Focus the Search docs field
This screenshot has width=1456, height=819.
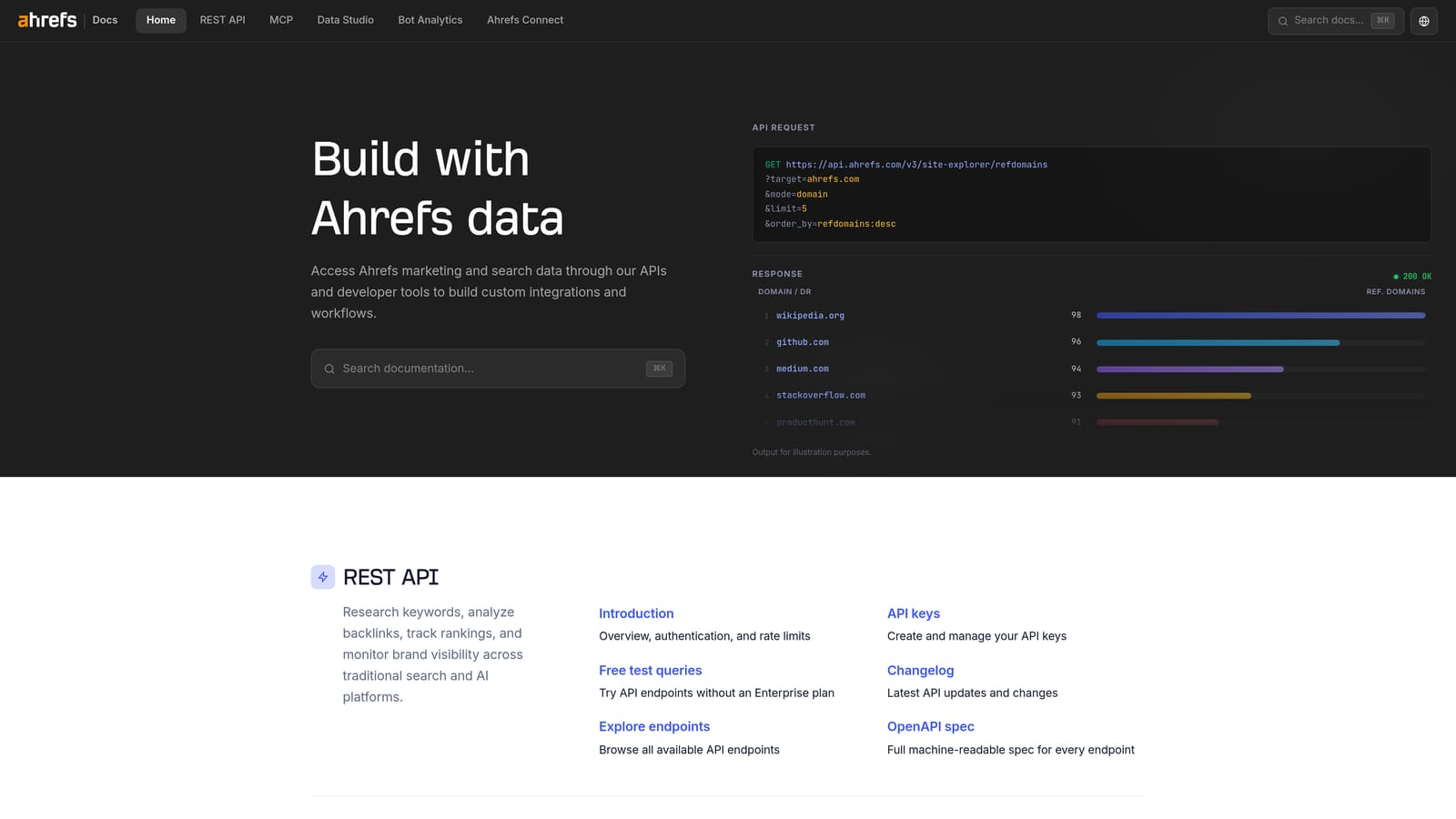1336,21
